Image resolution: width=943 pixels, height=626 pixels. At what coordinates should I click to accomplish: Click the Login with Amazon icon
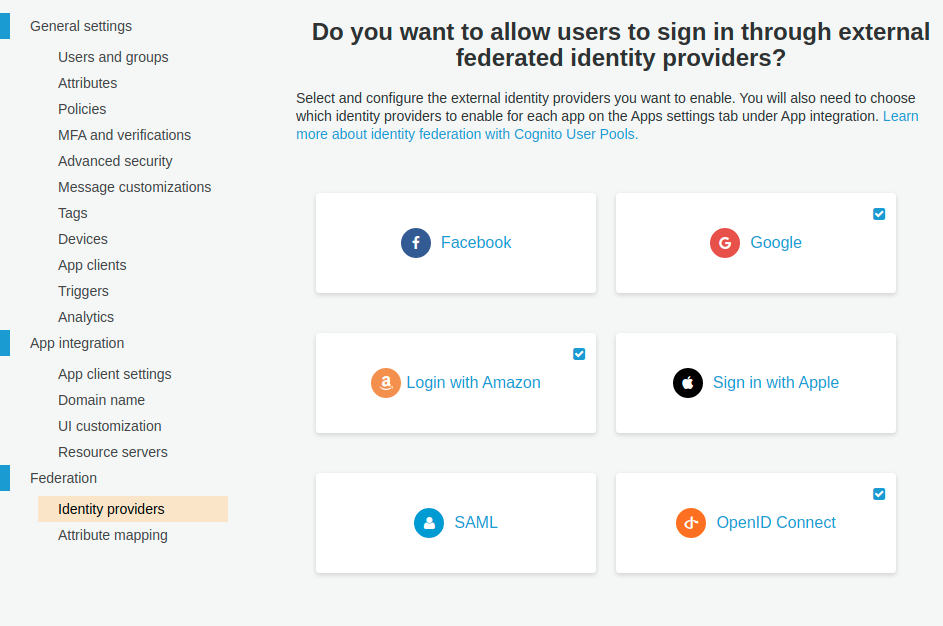[385, 383]
